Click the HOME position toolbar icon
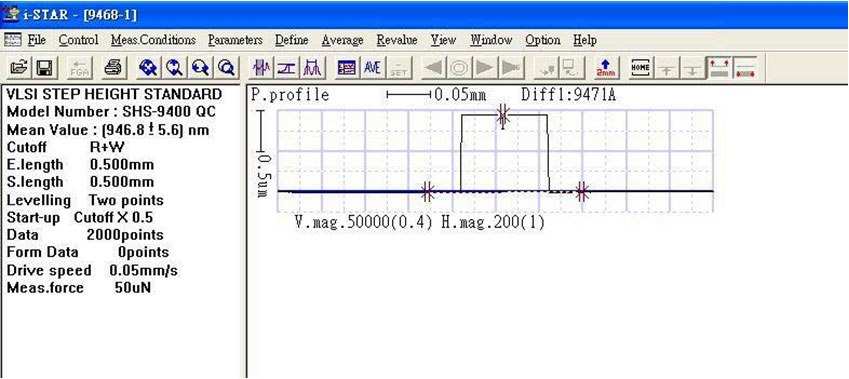849x379 pixels. pyautogui.click(x=640, y=68)
